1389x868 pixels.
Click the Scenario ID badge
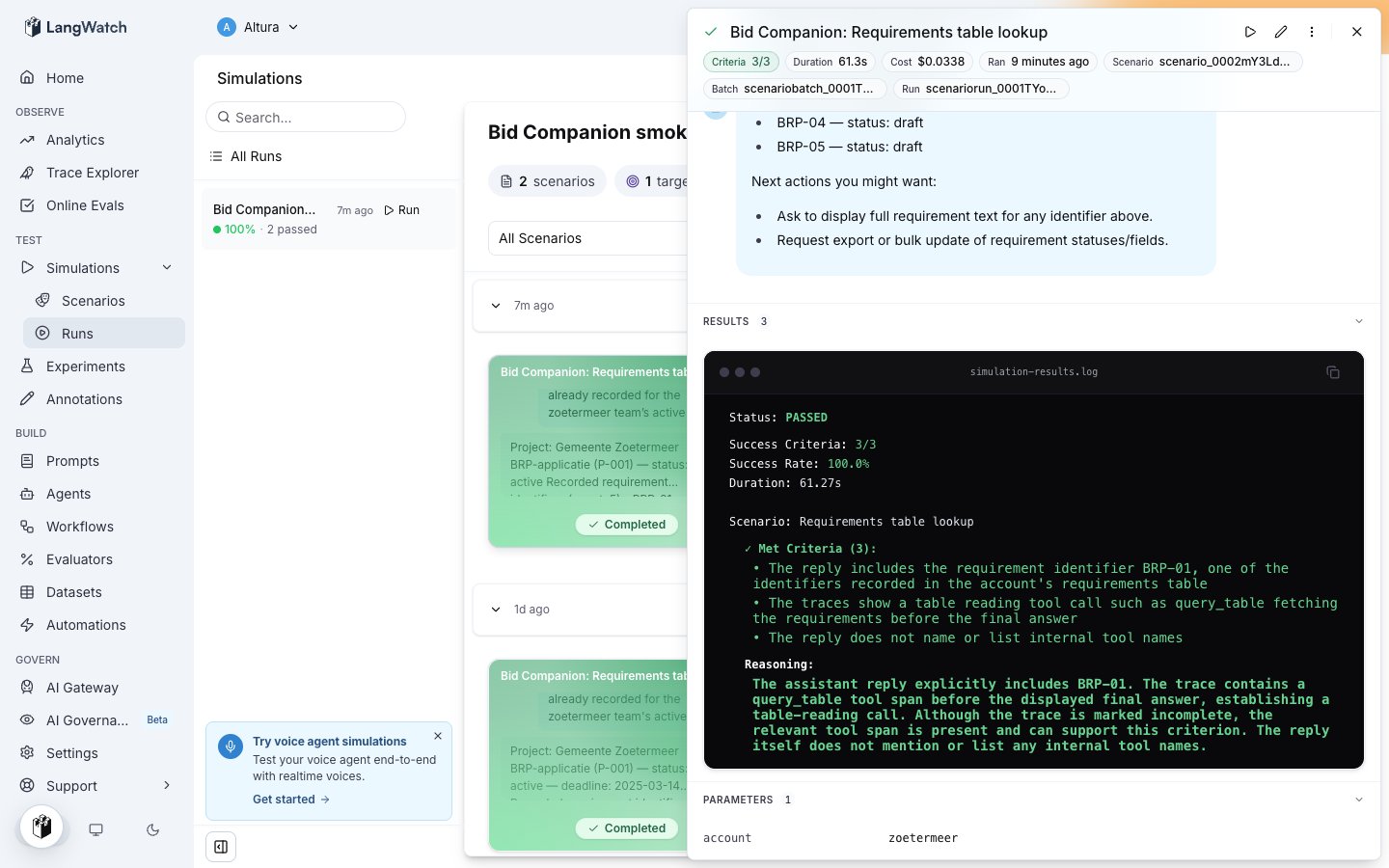[x=1202, y=62]
